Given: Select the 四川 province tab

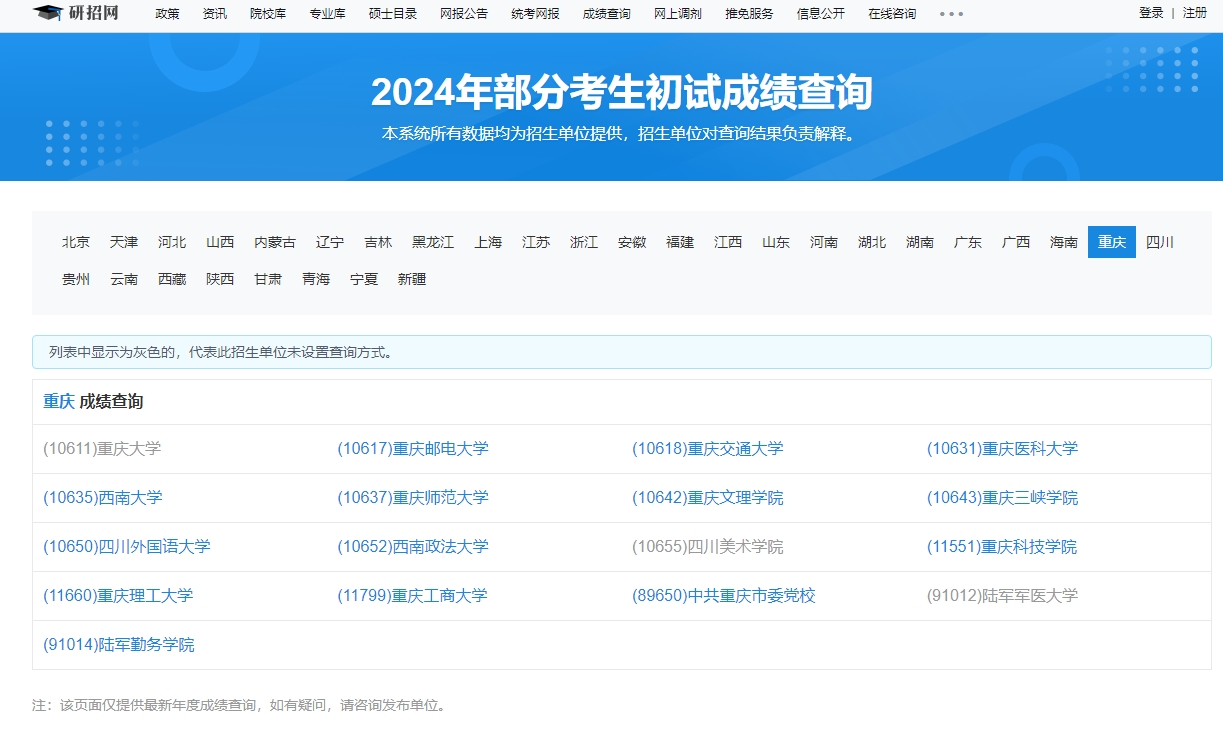Looking at the screenshot, I should point(1160,242).
